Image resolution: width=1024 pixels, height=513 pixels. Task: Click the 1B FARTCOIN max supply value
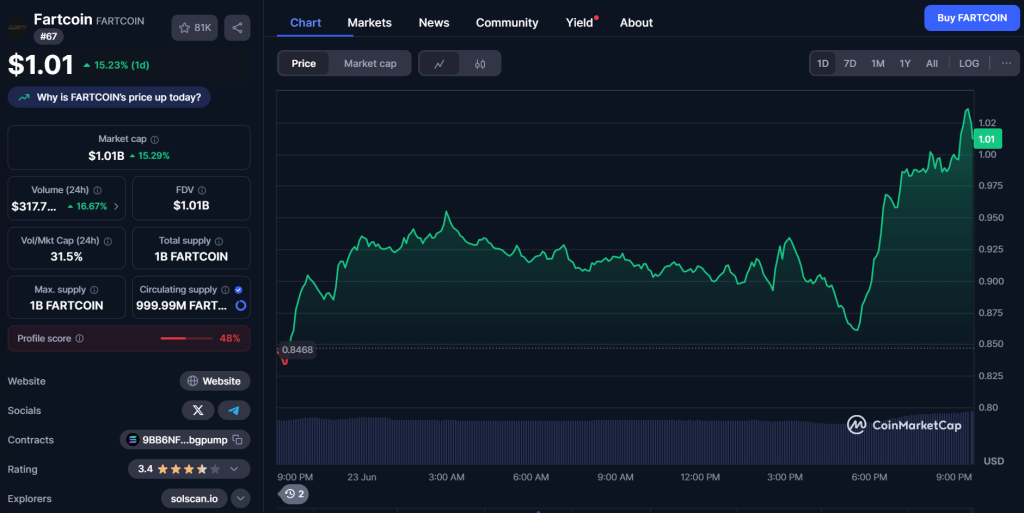coord(67,305)
